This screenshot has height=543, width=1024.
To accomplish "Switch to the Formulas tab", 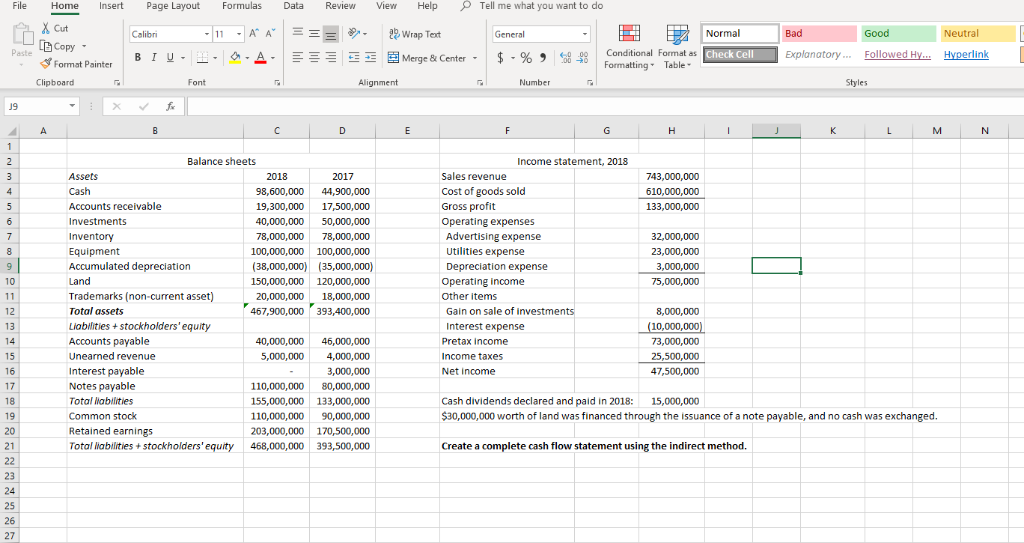I will [242, 6].
